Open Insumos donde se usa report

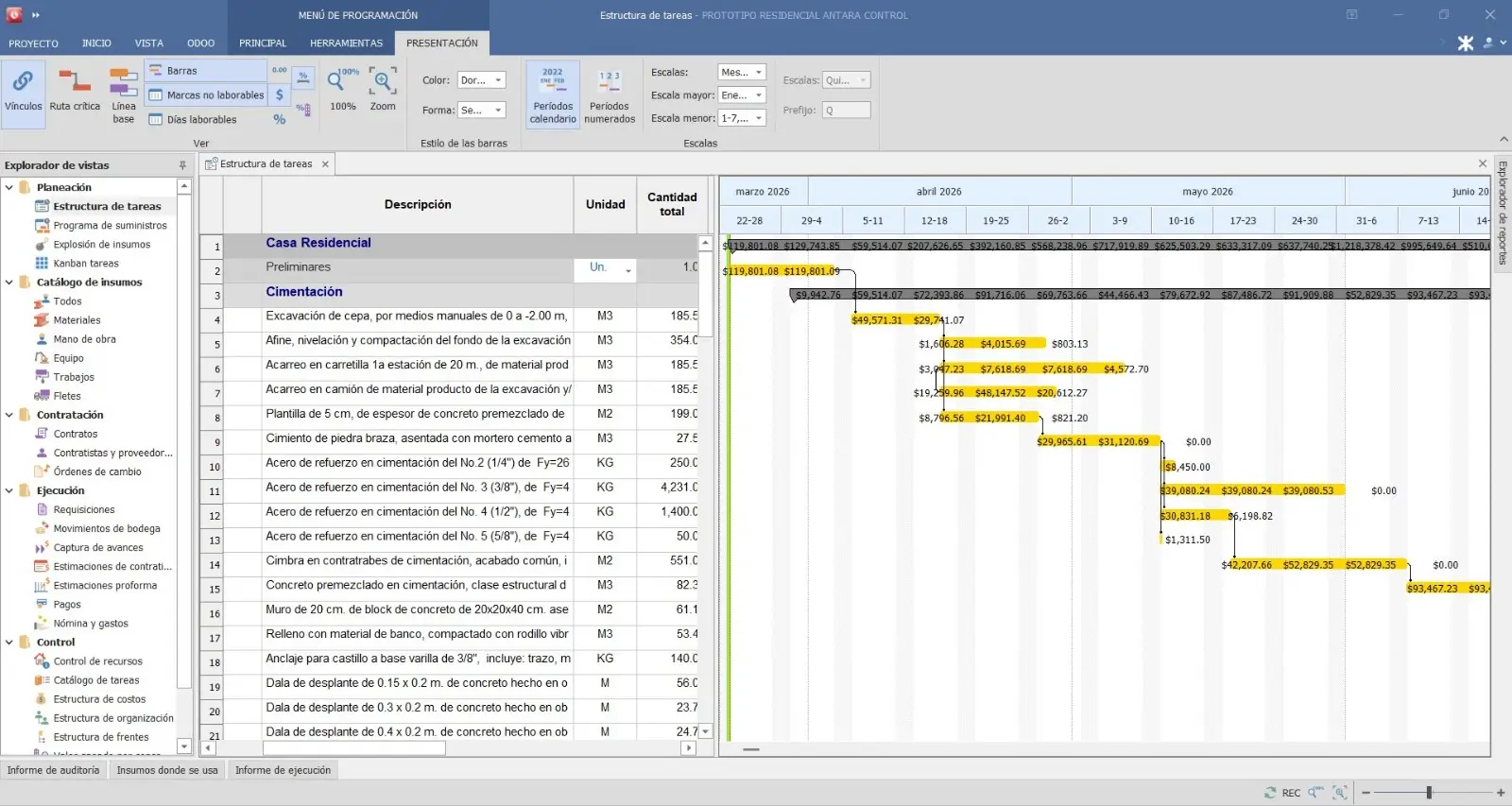pyautogui.click(x=167, y=770)
